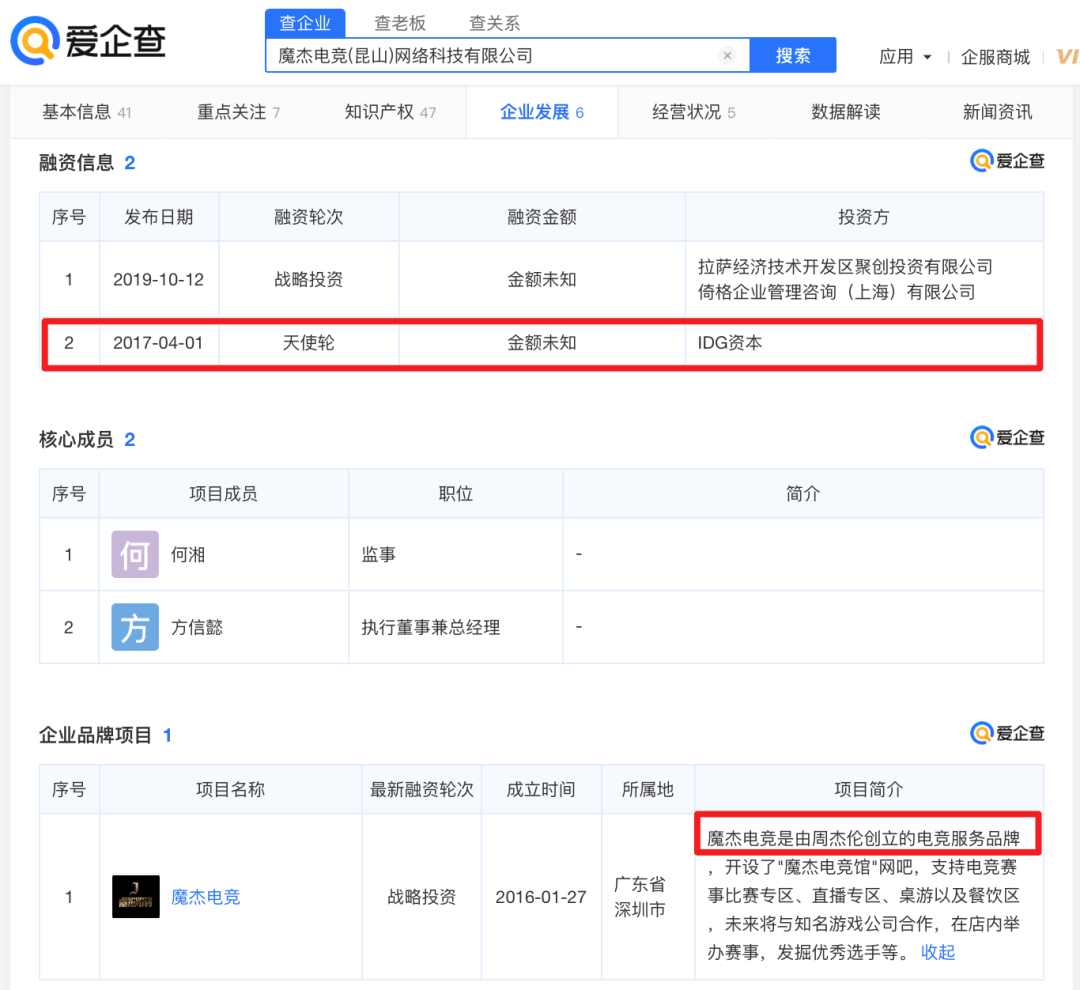Expand the 应用 dropdown menu
1080x990 pixels.
click(905, 56)
